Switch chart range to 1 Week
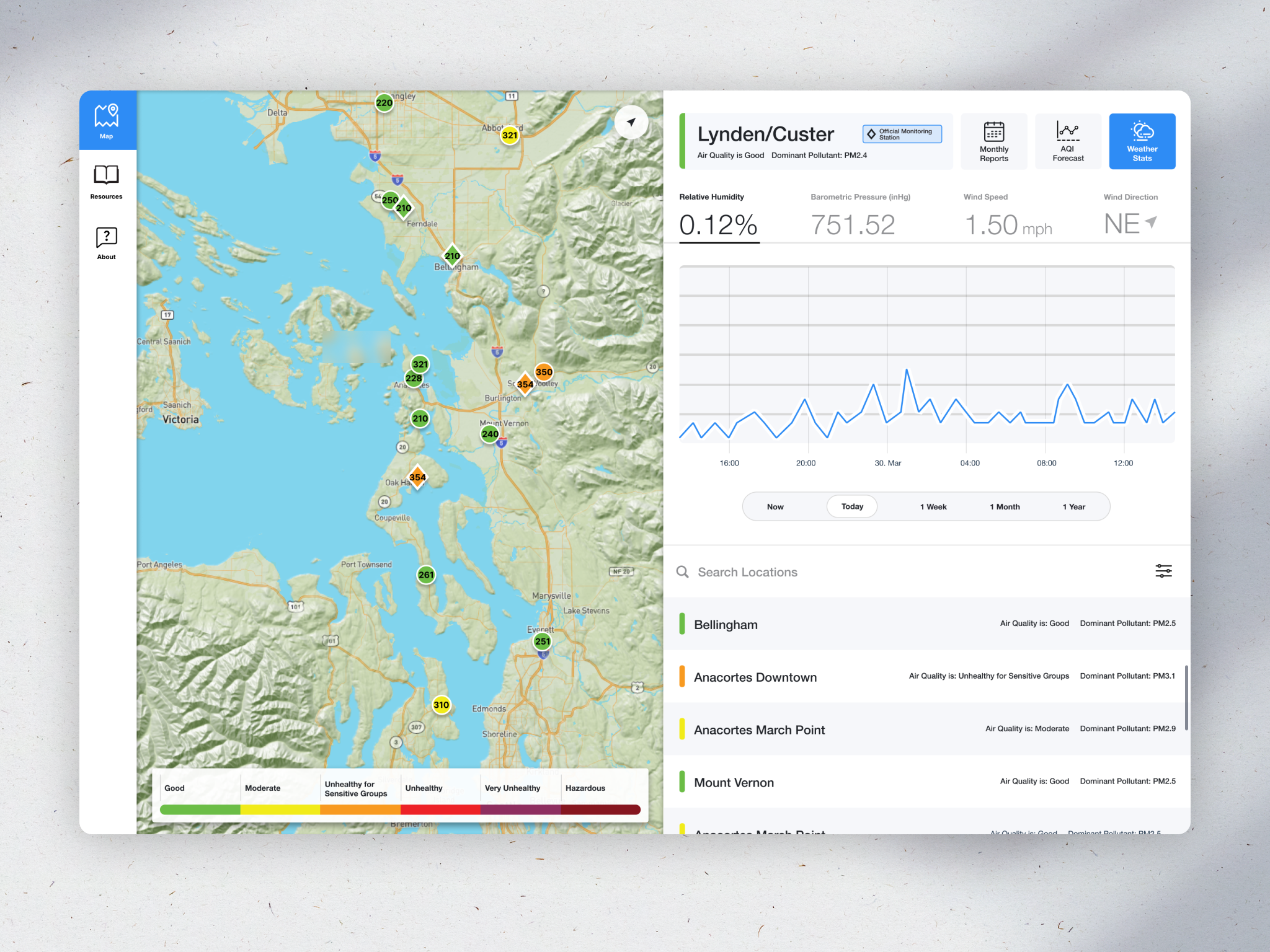The width and height of the screenshot is (1270, 952). click(933, 506)
